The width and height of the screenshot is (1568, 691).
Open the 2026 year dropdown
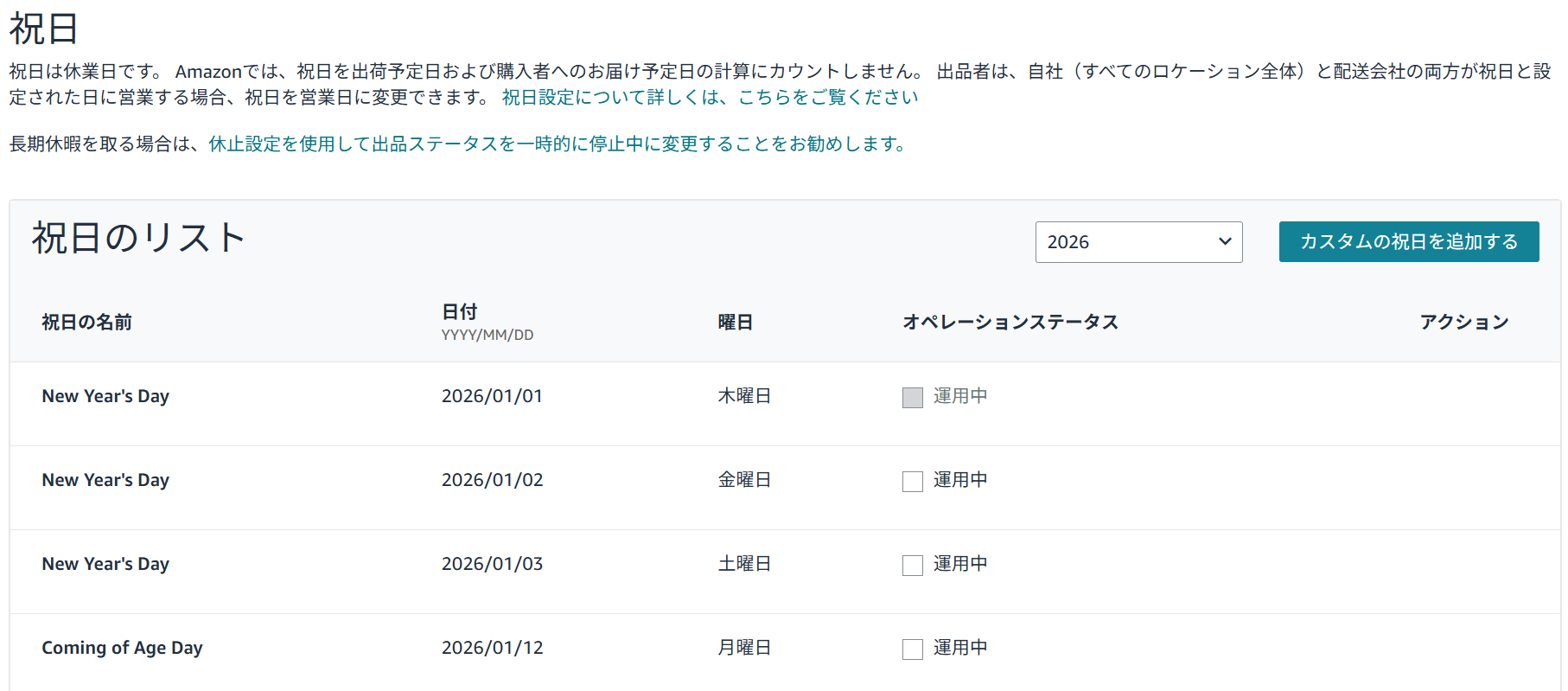point(1138,242)
